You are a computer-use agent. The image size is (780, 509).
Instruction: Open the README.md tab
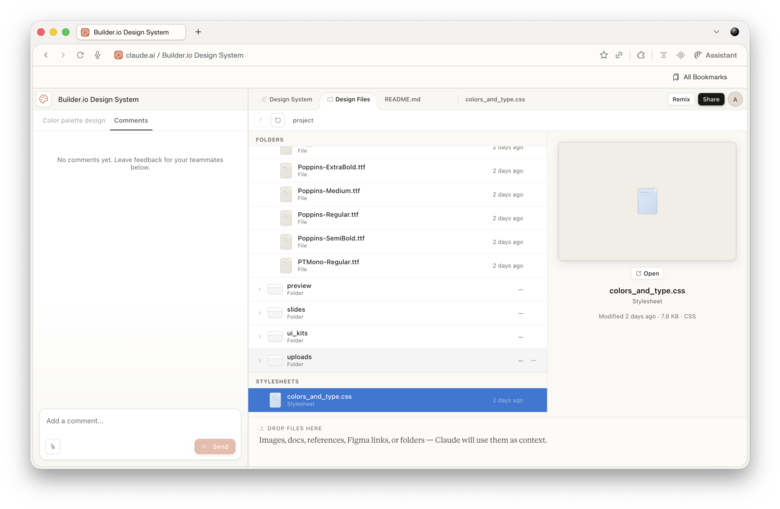tap(402, 100)
